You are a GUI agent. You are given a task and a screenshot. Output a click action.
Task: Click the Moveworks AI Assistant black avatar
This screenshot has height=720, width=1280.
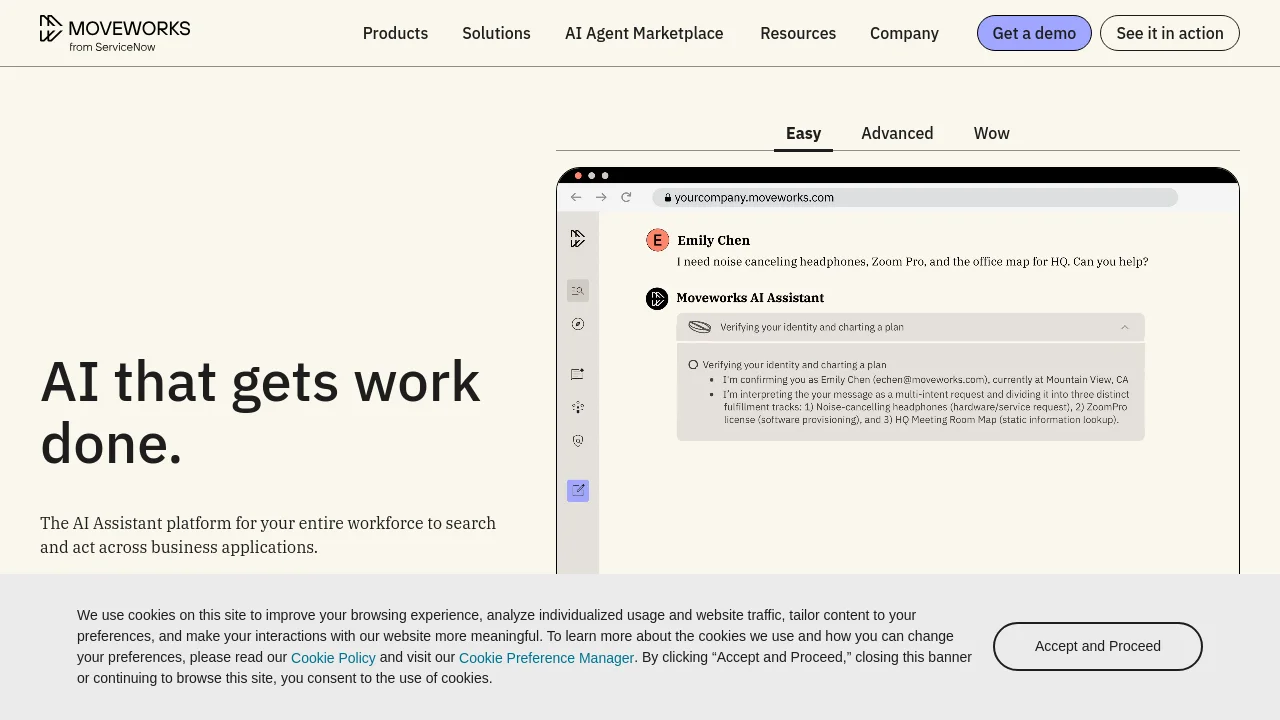[x=657, y=298]
